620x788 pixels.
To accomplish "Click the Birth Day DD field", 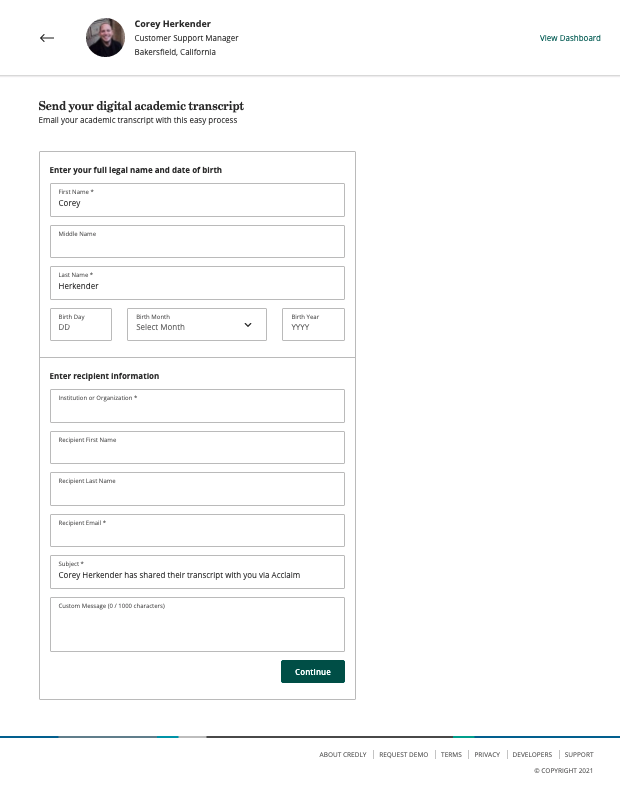I will 81,325.
